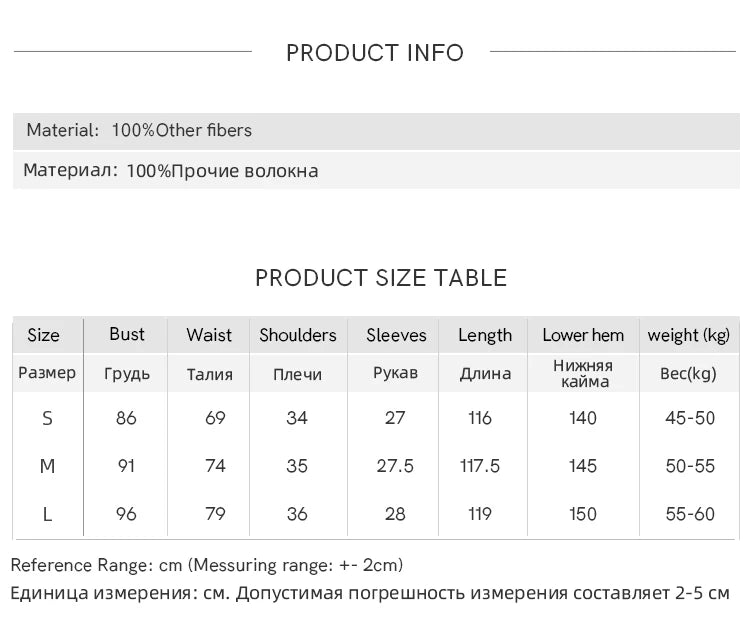This screenshot has height=630, width=750.
Task: Click the 117.5 length value
Action: 480,466
